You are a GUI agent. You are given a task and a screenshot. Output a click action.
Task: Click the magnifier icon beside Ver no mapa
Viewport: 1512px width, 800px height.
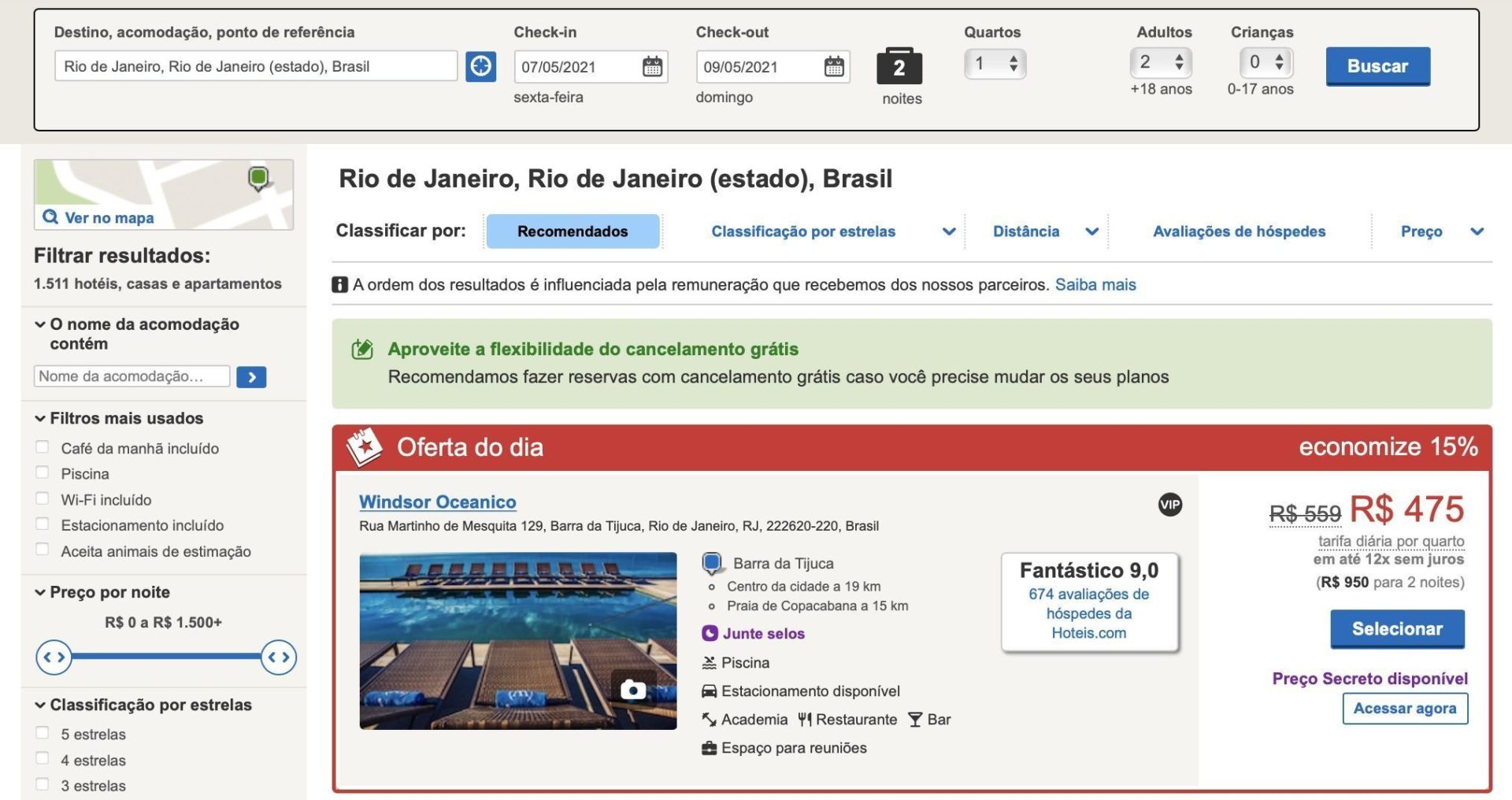click(x=50, y=217)
